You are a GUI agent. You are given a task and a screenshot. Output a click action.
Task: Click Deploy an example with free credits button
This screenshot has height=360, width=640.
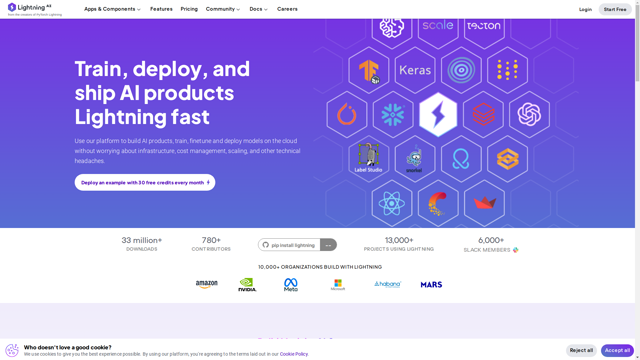(145, 182)
